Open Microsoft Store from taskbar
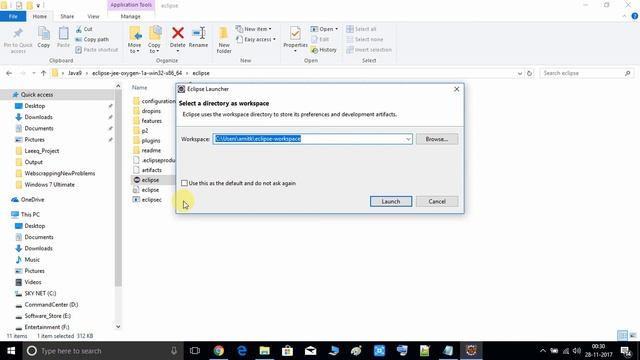The width and height of the screenshot is (640, 360). coord(287,351)
